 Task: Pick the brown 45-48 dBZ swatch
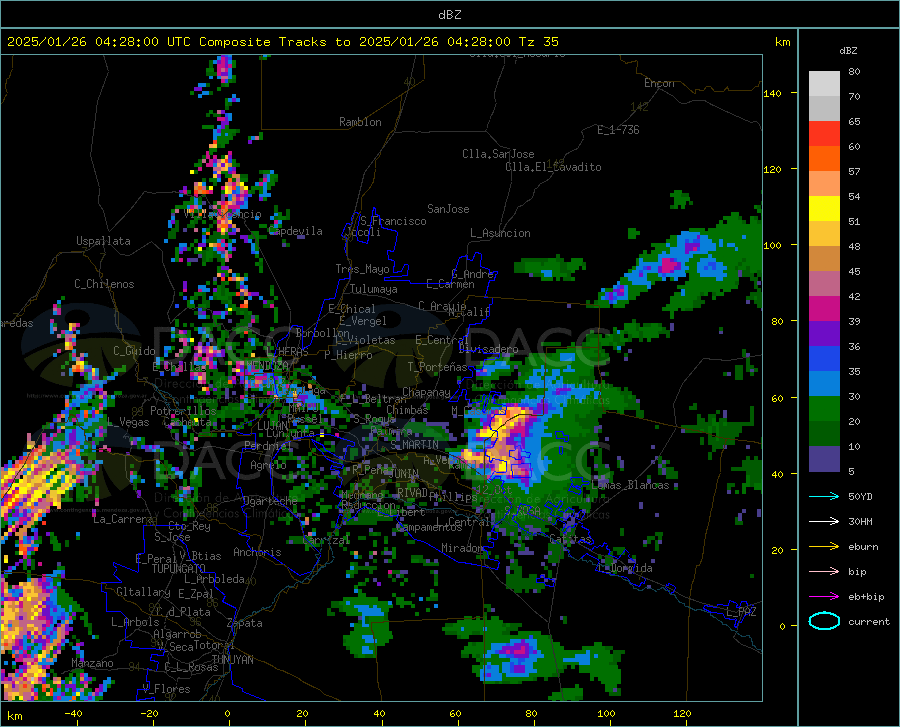pos(824,259)
